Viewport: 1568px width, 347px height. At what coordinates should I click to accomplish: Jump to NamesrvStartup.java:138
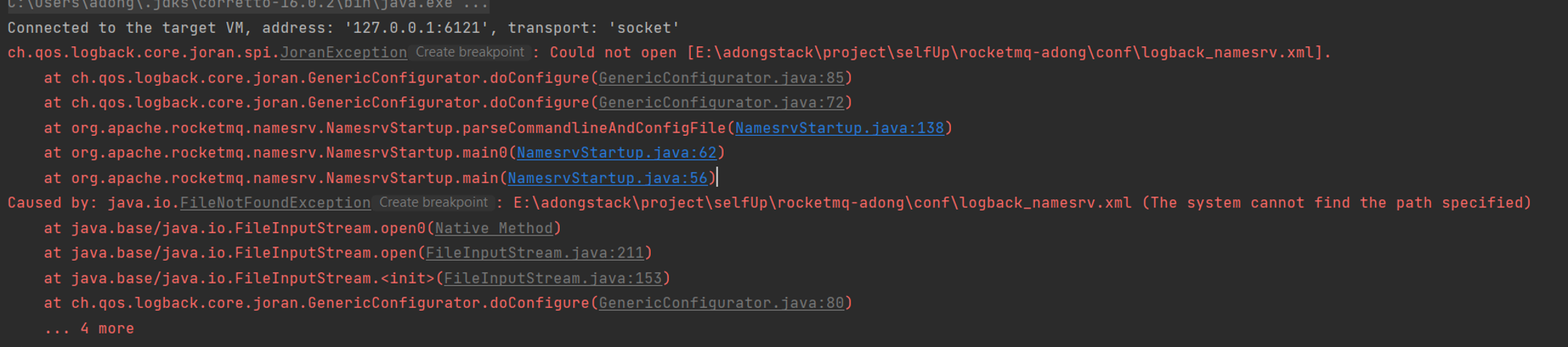coord(839,128)
